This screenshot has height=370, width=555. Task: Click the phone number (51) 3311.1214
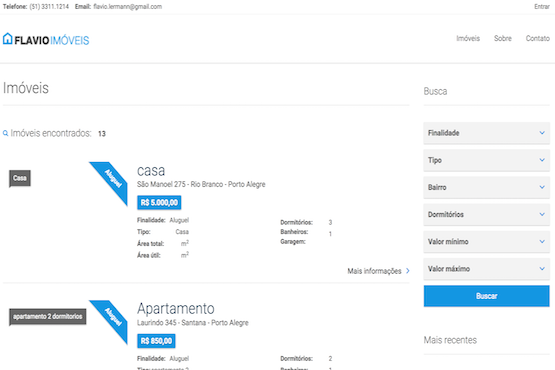click(49, 7)
